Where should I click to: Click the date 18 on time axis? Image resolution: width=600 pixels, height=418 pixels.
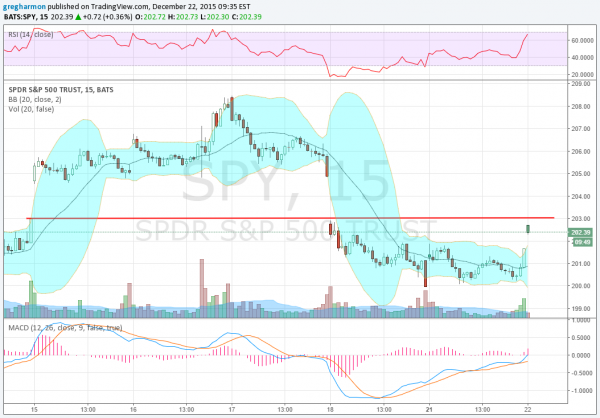pyautogui.click(x=330, y=409)
